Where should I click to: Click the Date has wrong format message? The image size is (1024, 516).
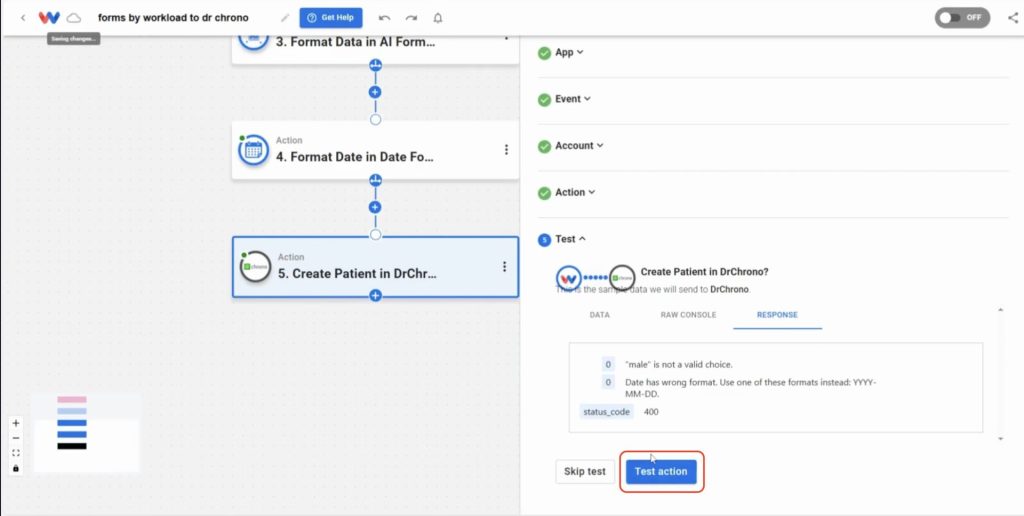(x=750, y=389)
